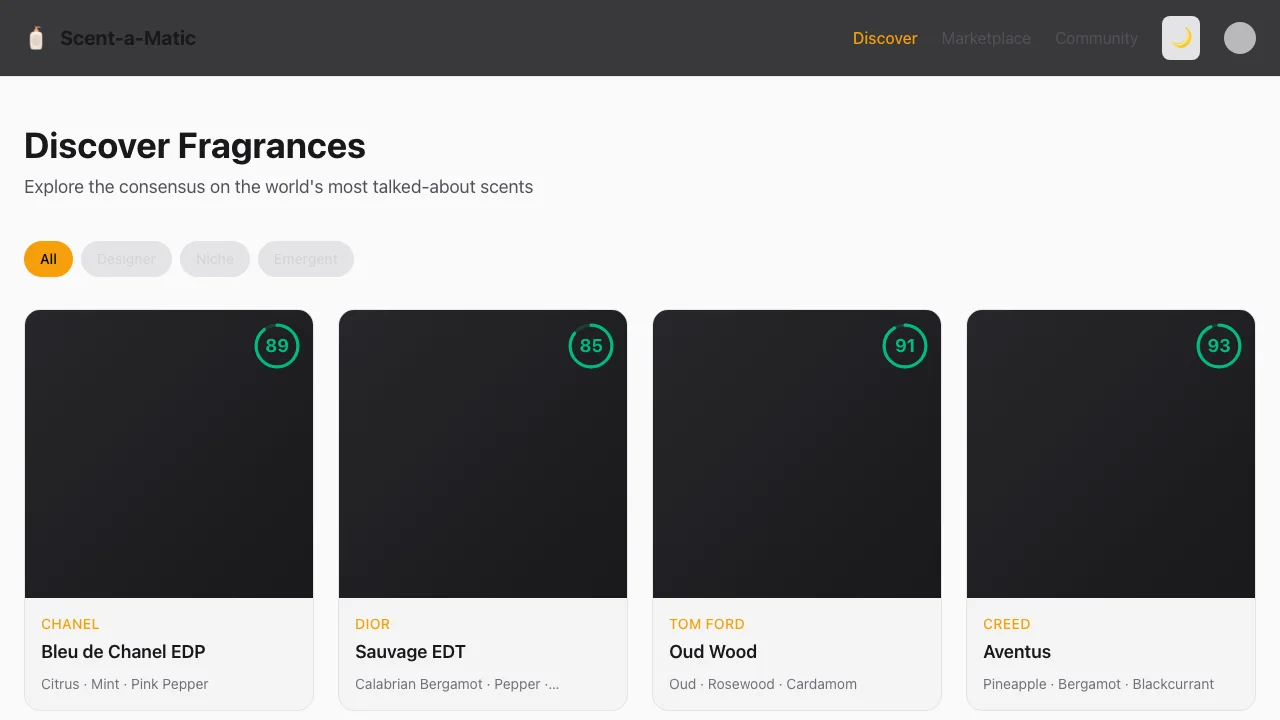The width and height of the screenshot is (1280, 720).
Task: Switch to the Community section
Action: click(x=1096, y=38)
